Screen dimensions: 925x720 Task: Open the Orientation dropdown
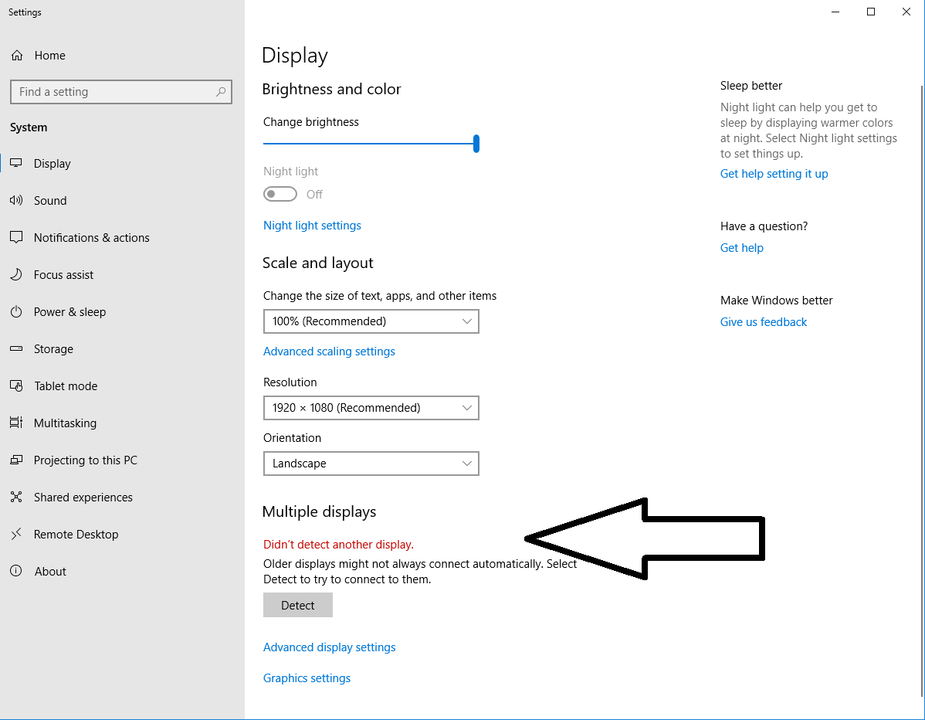point(370,464)
